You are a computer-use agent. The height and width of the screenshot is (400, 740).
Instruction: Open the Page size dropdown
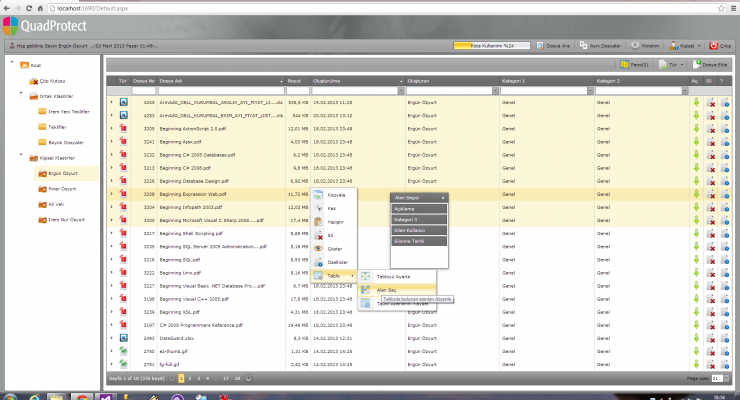click(726, 378)
